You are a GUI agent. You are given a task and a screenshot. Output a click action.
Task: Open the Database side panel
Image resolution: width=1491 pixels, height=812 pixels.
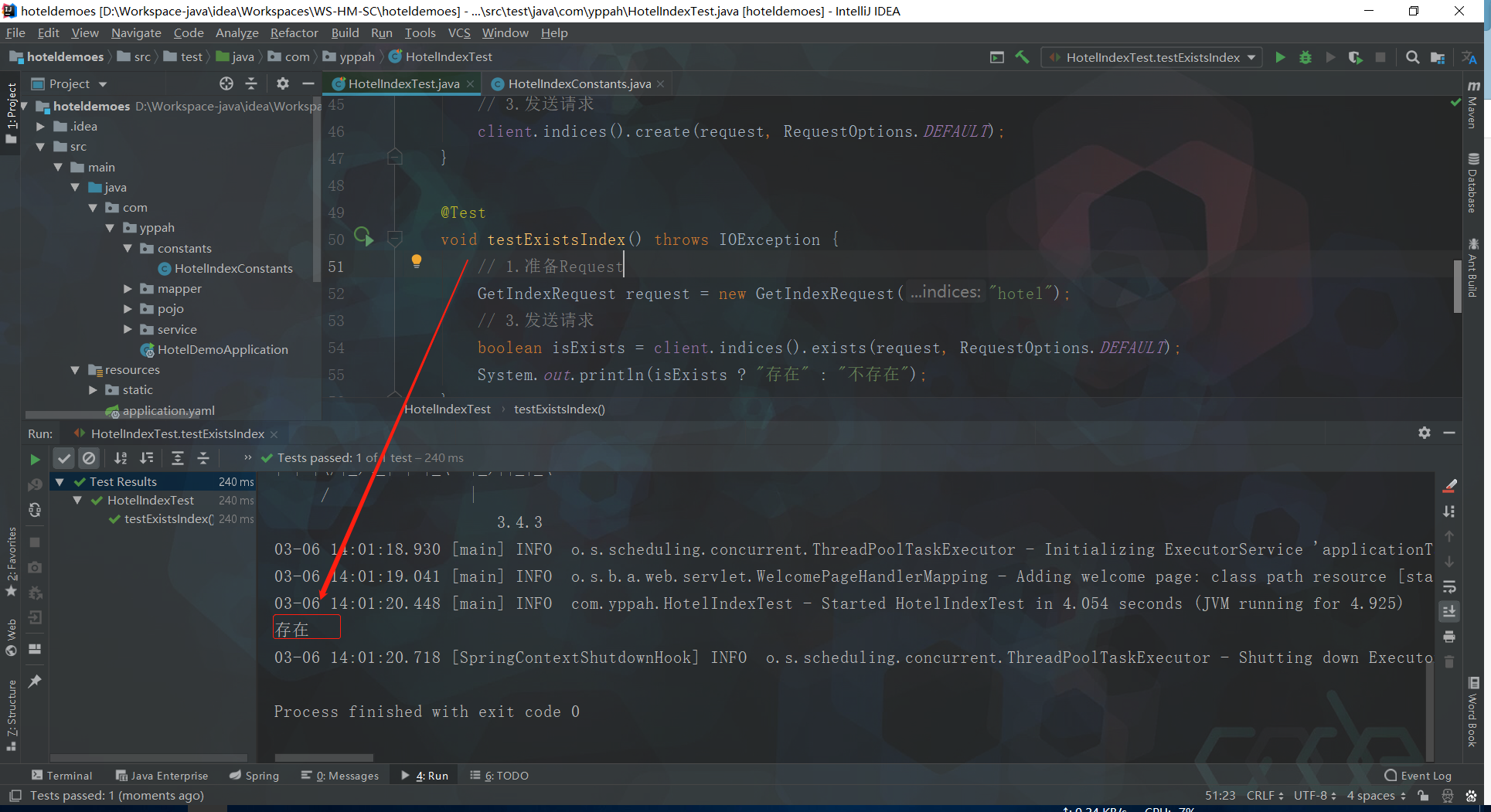click(1473, 183)
